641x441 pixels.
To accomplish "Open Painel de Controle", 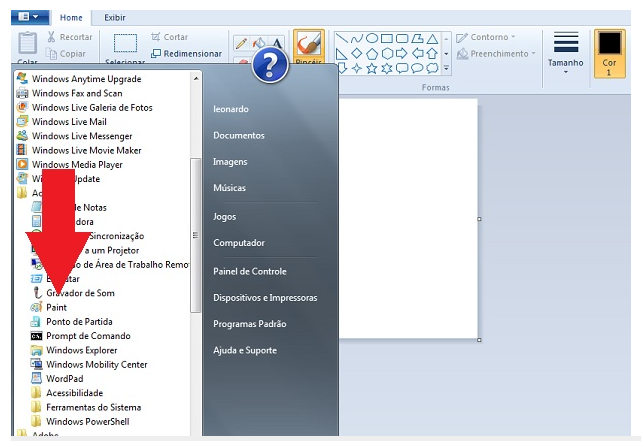I will coord(250,271).
